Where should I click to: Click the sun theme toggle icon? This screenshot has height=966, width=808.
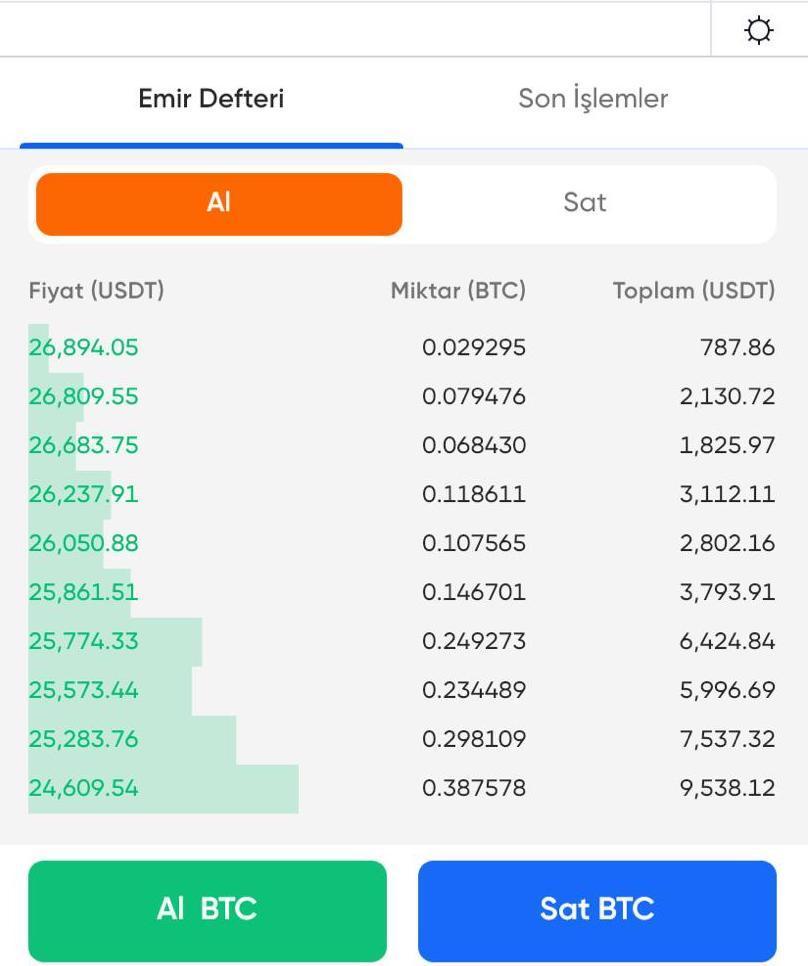[759, 31]
